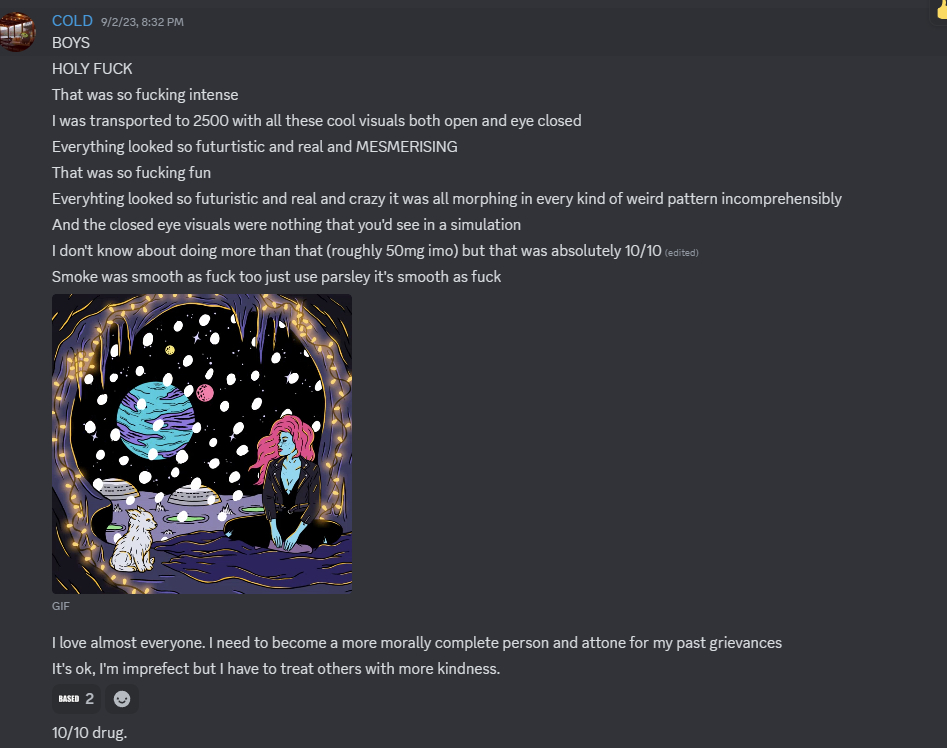Click the COLD username link
947x748 pixels.
pos(72,21)
